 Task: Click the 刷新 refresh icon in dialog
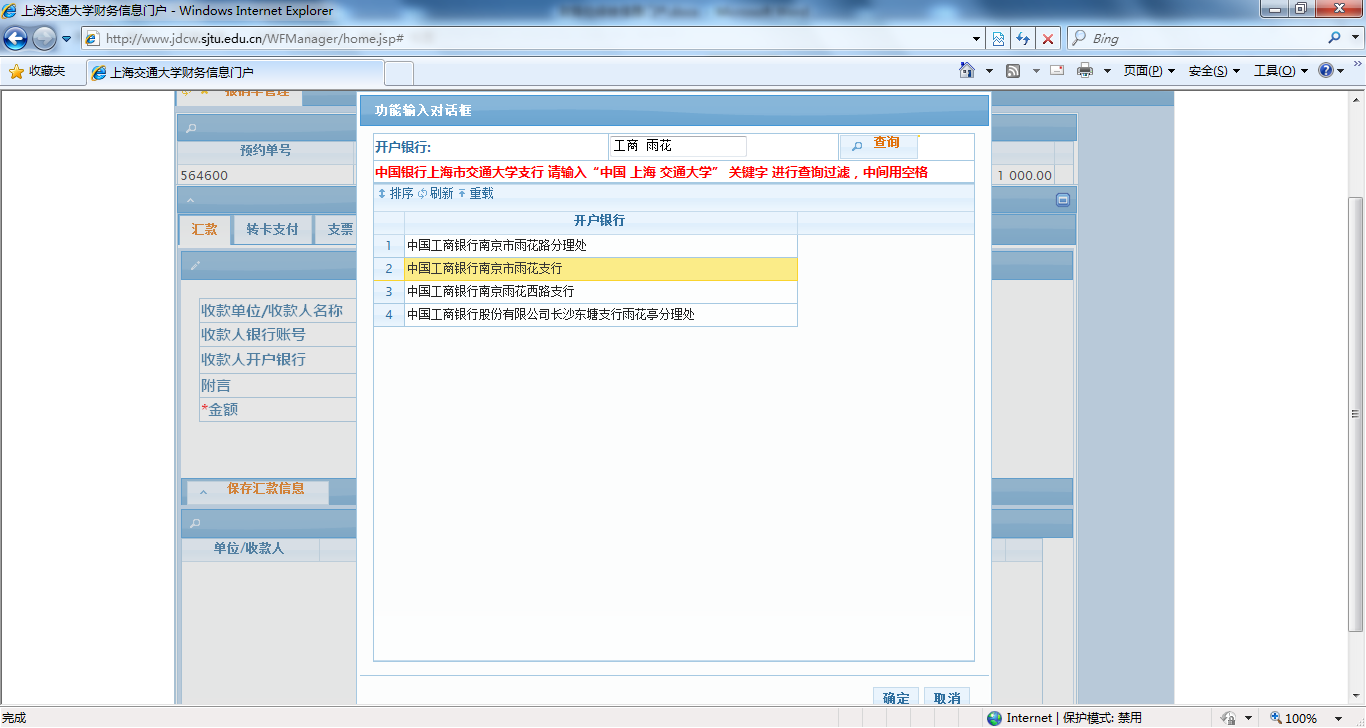point(422,194)
